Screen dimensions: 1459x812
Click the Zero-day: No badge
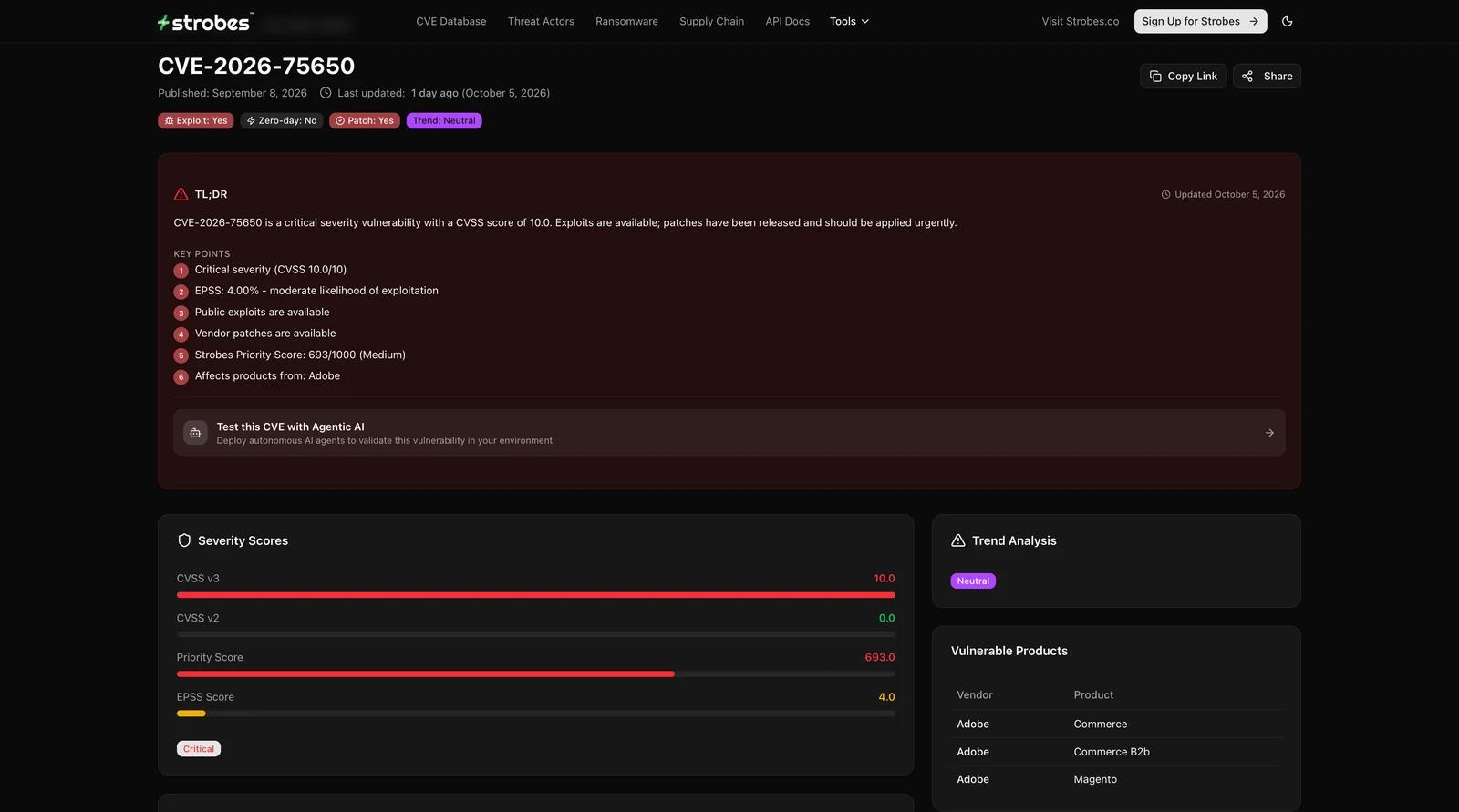(282, 120)
